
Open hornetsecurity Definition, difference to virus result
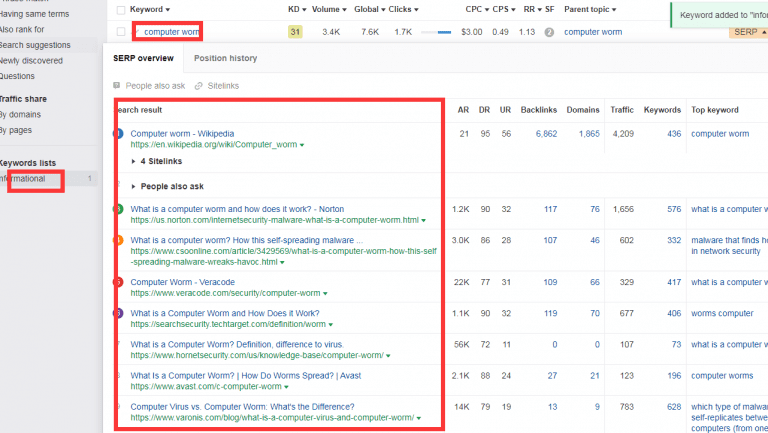tap(237, 345)
